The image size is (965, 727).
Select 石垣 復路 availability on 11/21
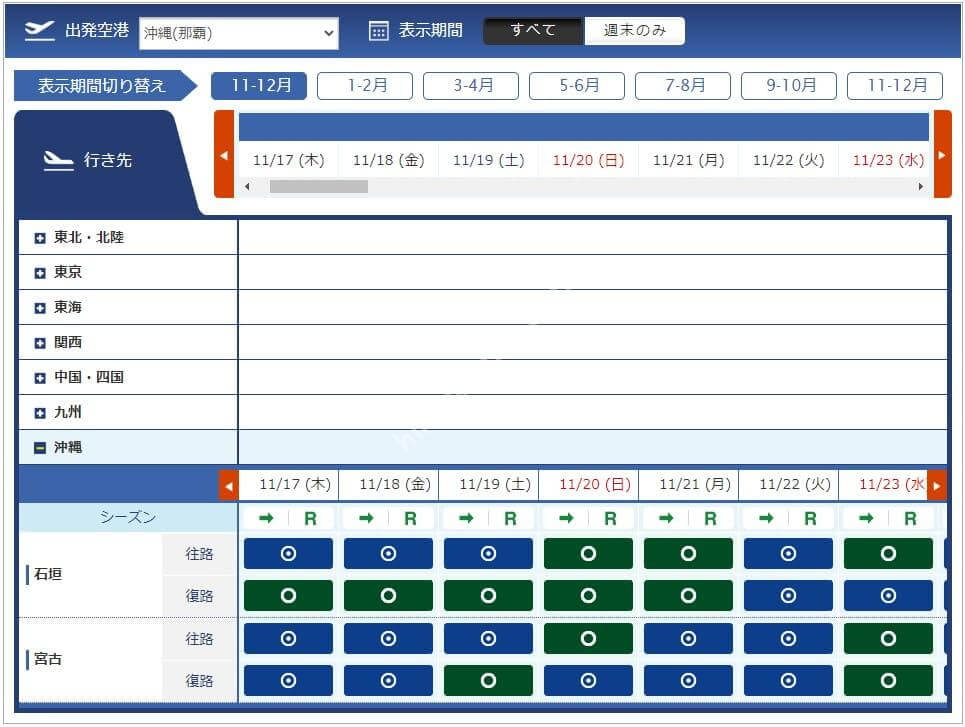click(688, 595)
